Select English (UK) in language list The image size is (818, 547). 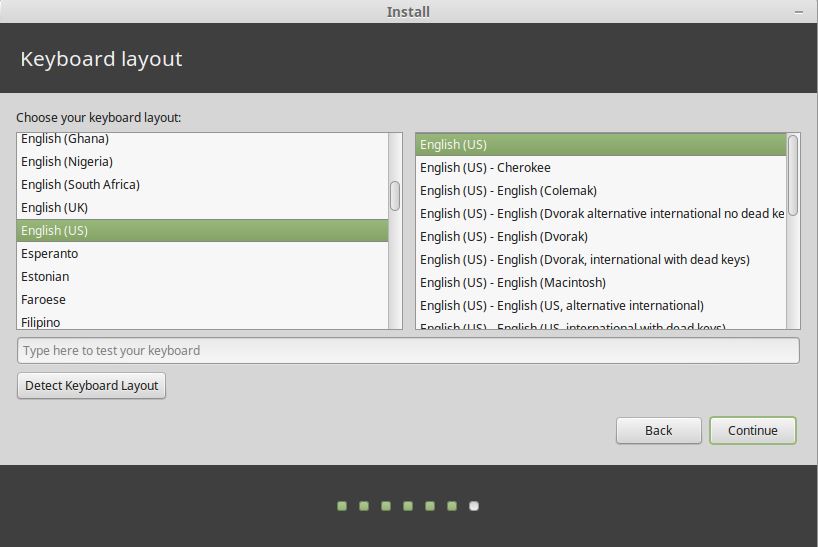(x=55, y=208)
